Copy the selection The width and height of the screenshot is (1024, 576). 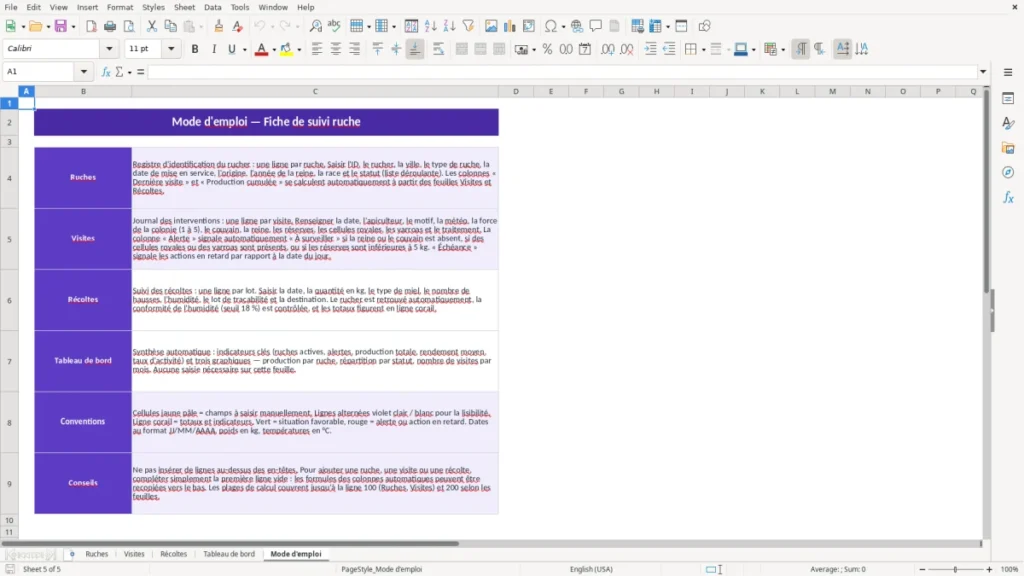point(170,26)
